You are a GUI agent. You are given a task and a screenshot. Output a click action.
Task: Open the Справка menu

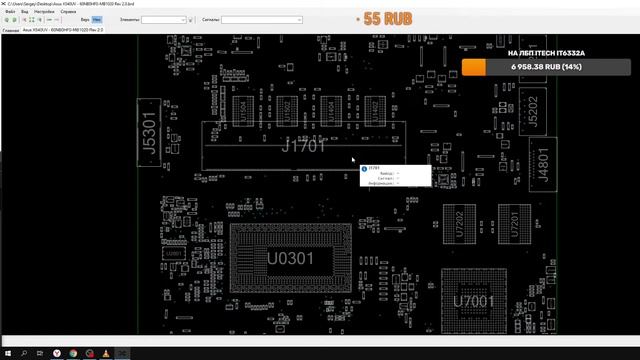click(68, 12)
